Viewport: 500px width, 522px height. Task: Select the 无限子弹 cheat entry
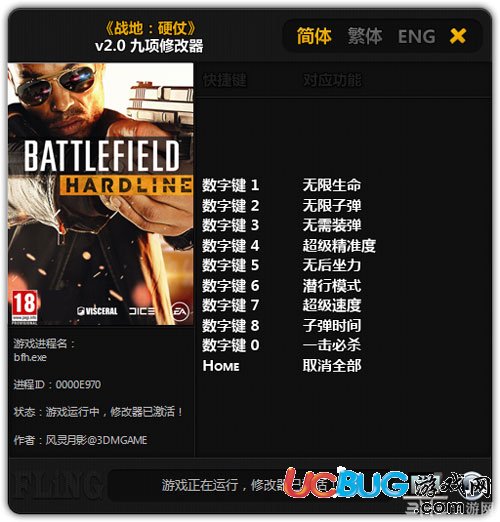[332, 205]
